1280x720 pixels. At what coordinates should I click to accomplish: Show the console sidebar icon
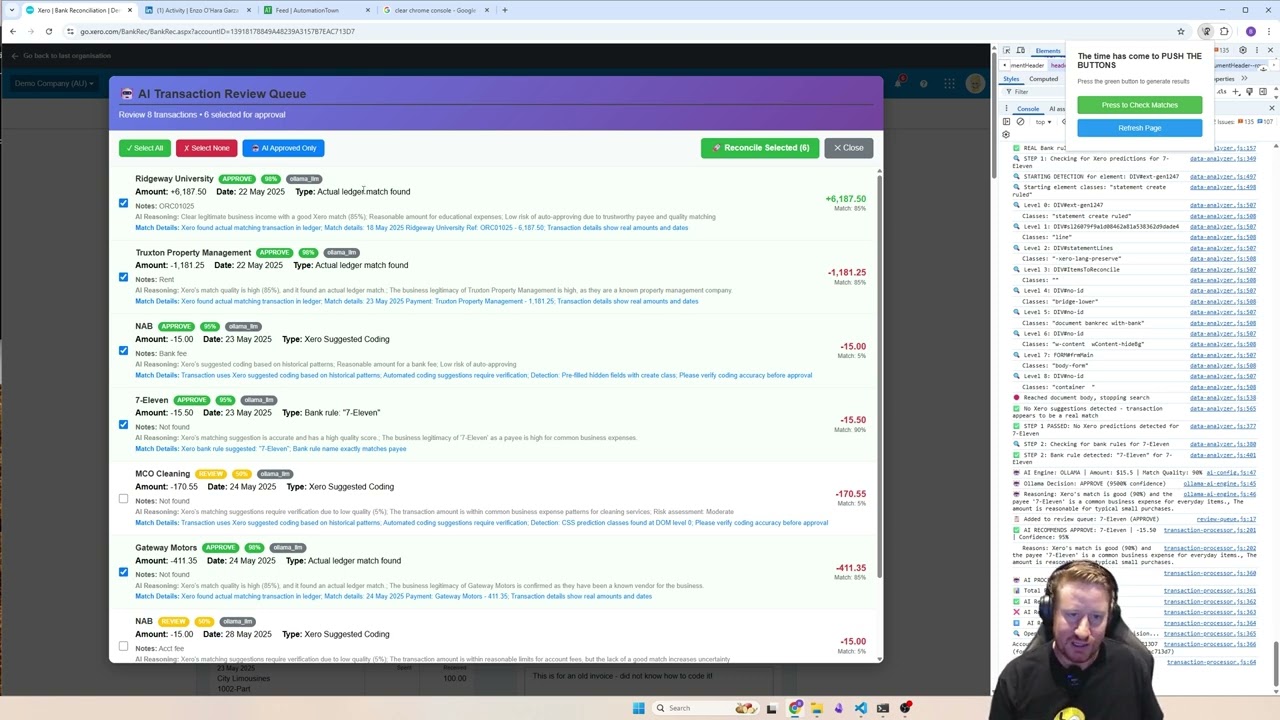(x=1006, y=122)
